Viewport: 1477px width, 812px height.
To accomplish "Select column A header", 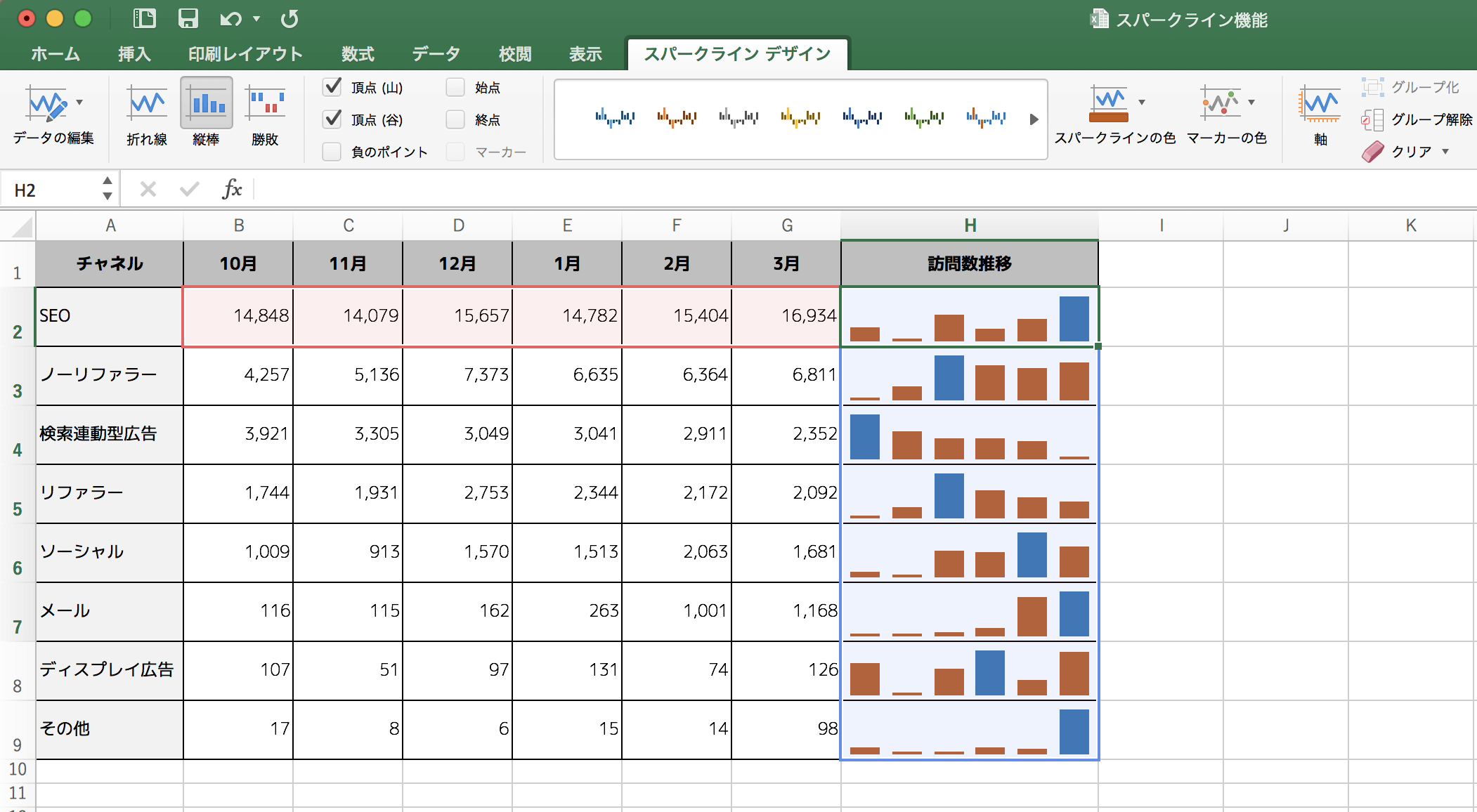I will (110, 225).
